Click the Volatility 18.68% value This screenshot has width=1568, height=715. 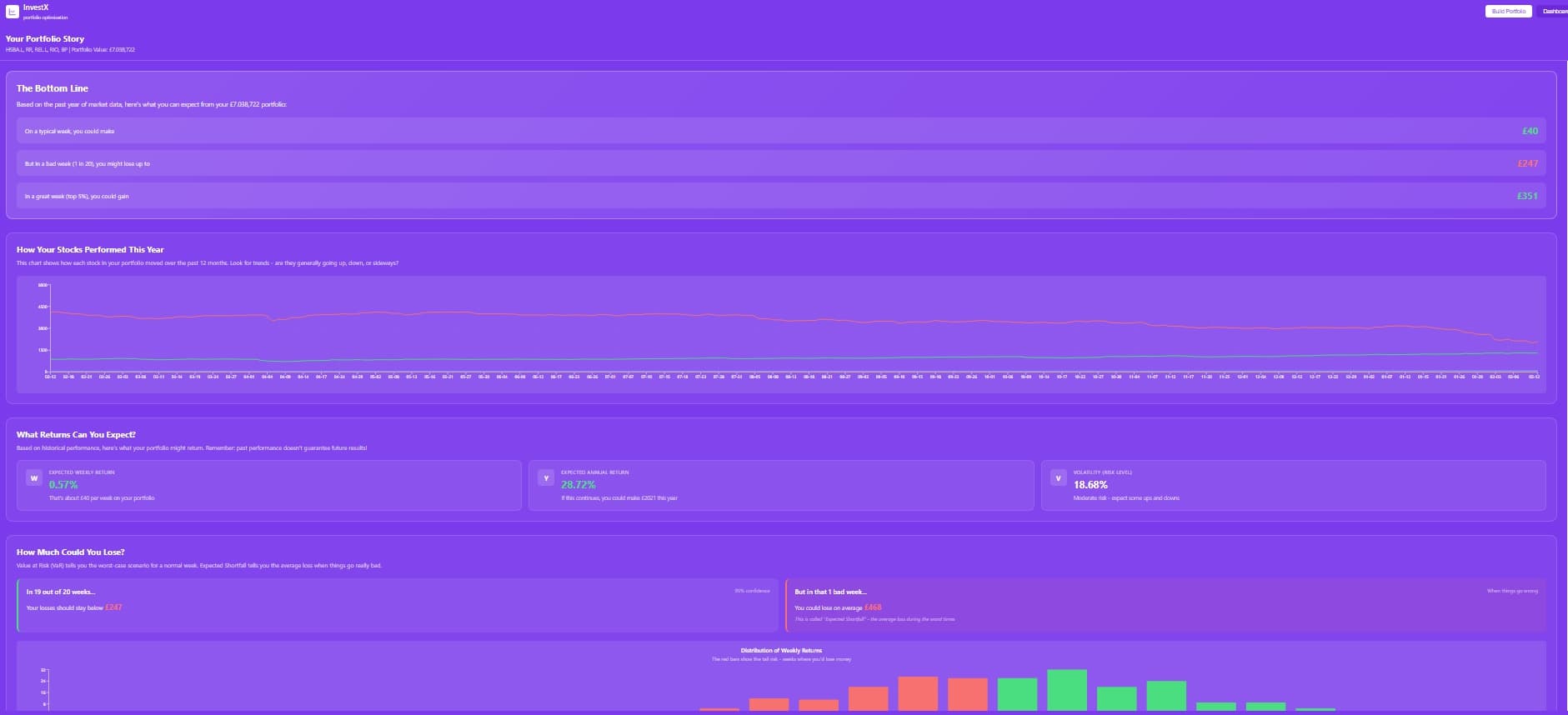click(x=1090, y=485)
